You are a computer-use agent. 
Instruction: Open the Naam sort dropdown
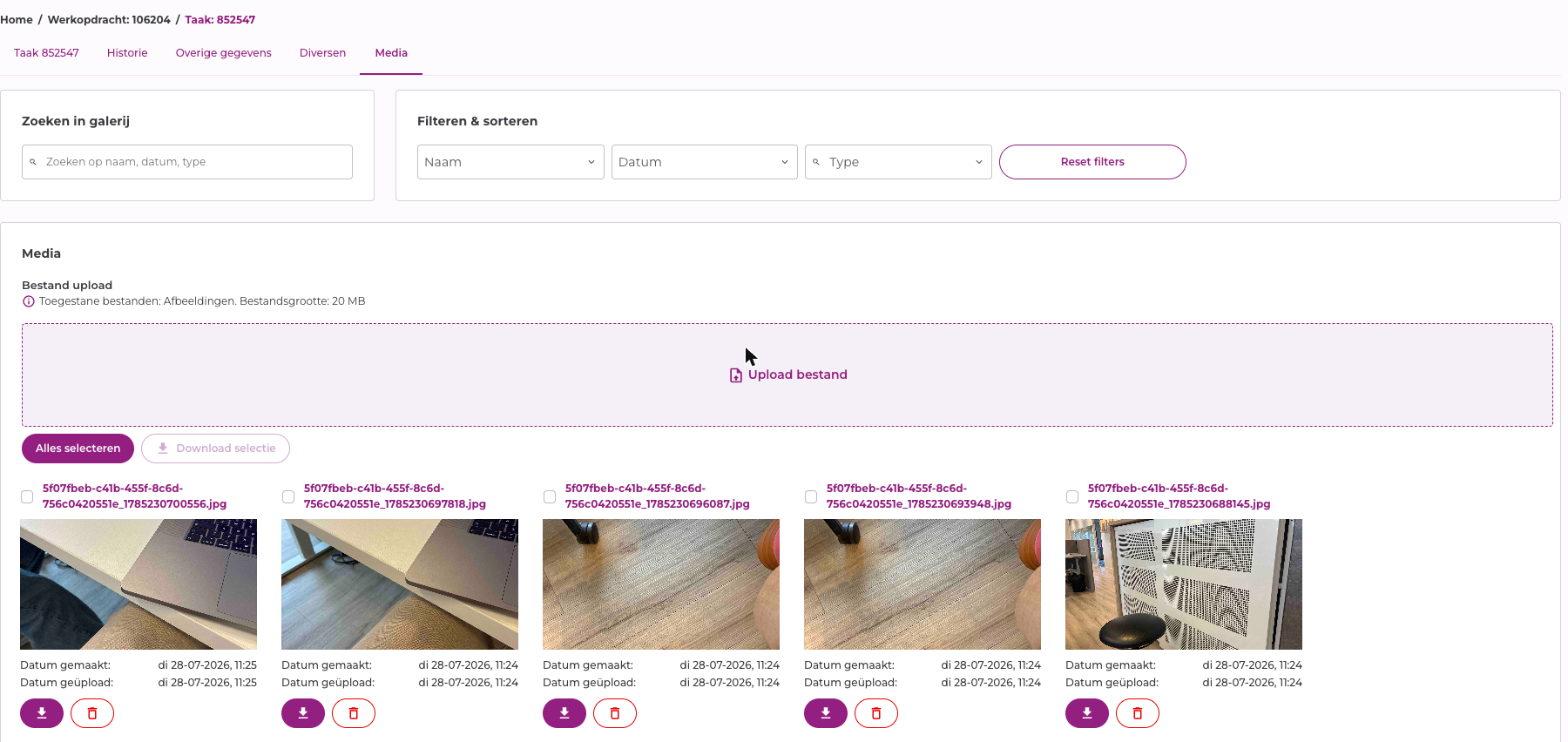(x=511, y=162)
